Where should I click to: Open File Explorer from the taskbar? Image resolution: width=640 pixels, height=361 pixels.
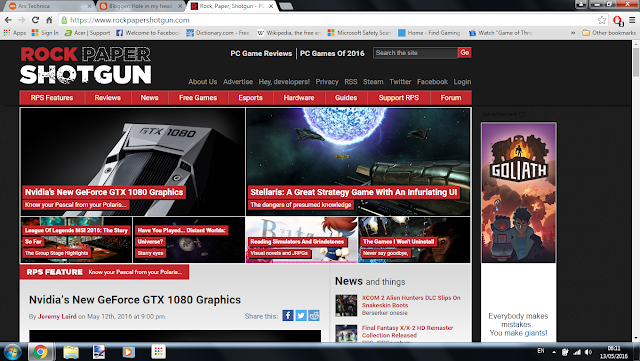pyautogui.click(x=71, y=352)
